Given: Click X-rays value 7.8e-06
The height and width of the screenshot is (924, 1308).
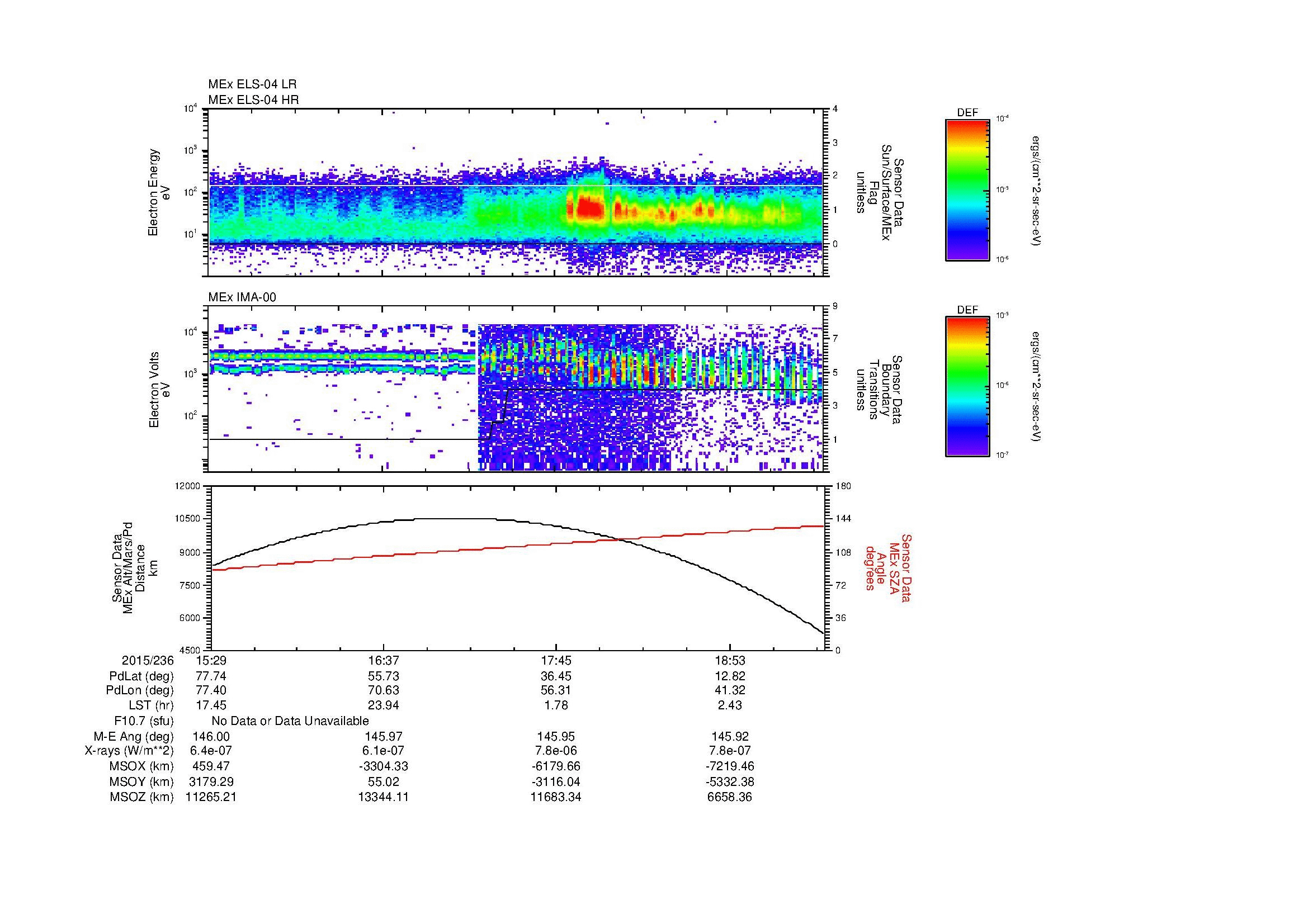Looking at the screenshot, I should coord(556,751).
